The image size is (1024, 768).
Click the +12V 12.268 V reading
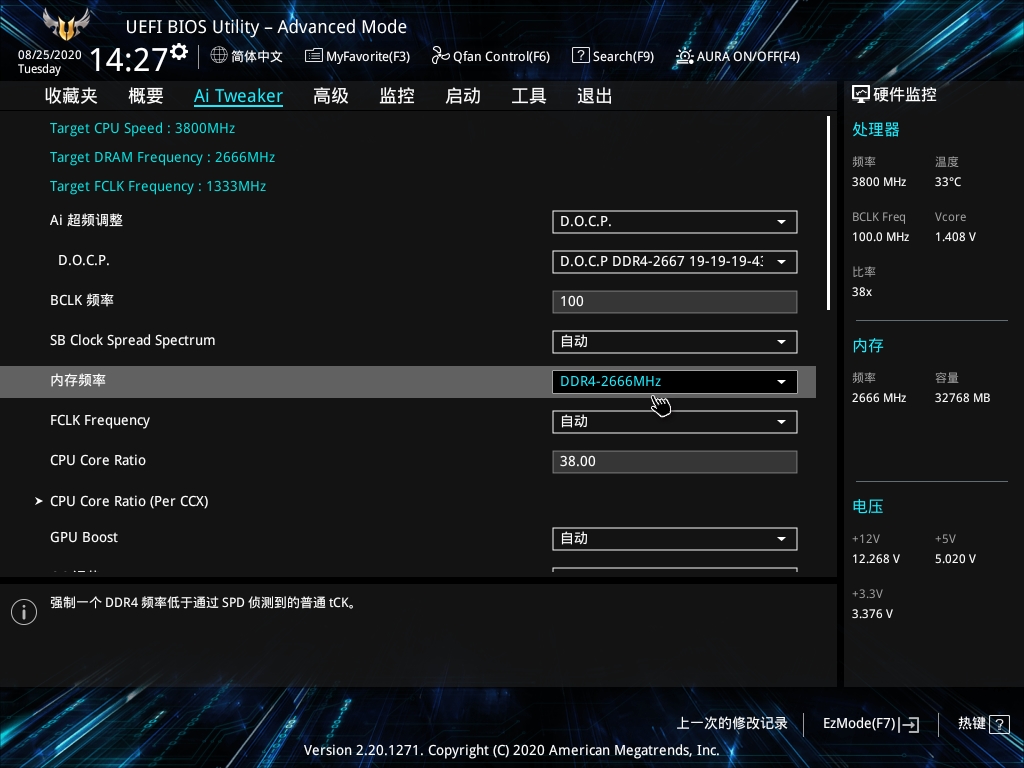tap(876, 559)
